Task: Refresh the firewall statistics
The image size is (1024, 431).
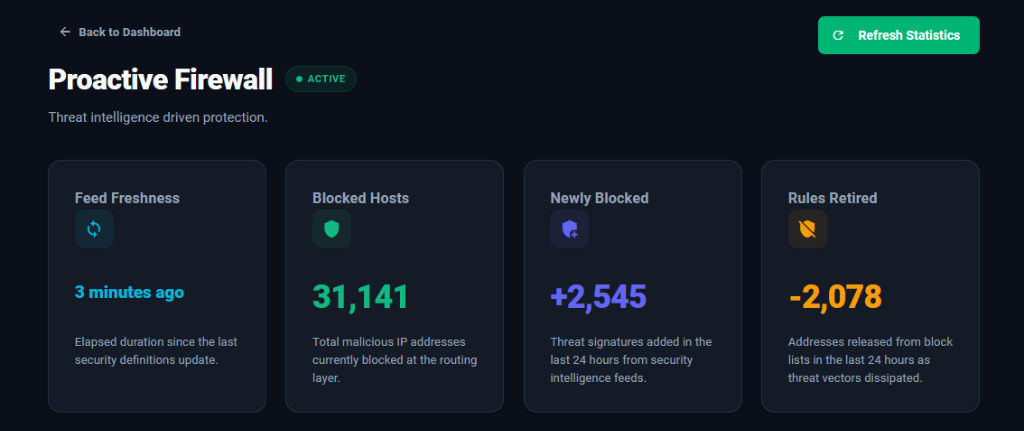Action: 899,35
